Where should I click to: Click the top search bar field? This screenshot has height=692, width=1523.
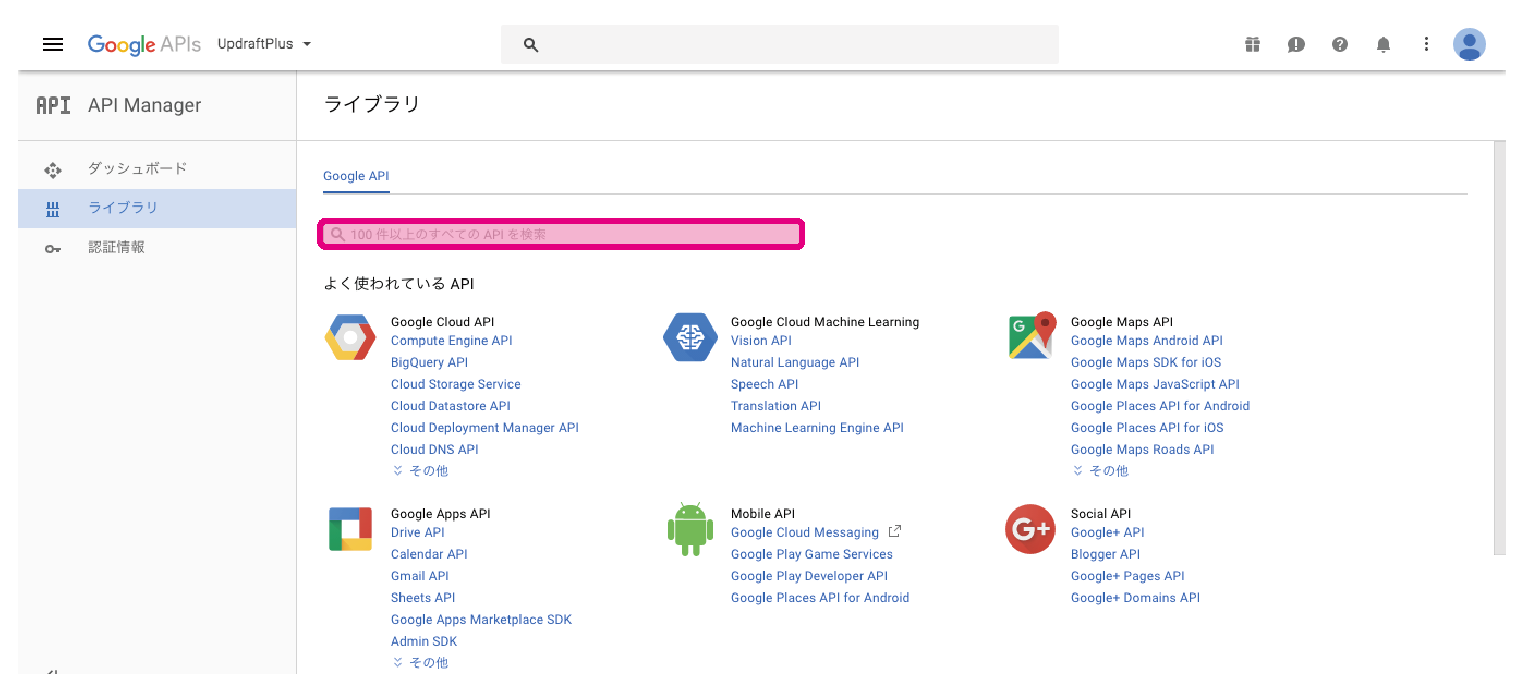[x=780, y=45]
